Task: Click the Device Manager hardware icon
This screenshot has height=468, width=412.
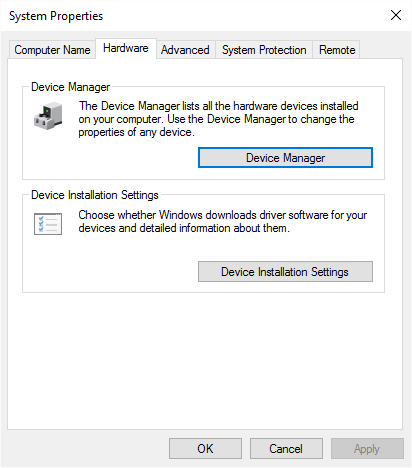Action: pyautogui.click(x=48, y=116)
